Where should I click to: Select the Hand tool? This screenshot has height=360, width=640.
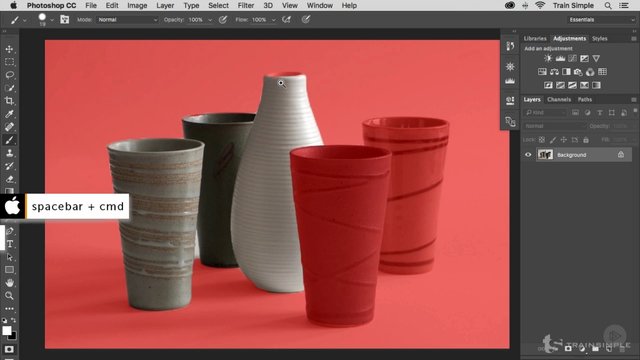point(9,283)
